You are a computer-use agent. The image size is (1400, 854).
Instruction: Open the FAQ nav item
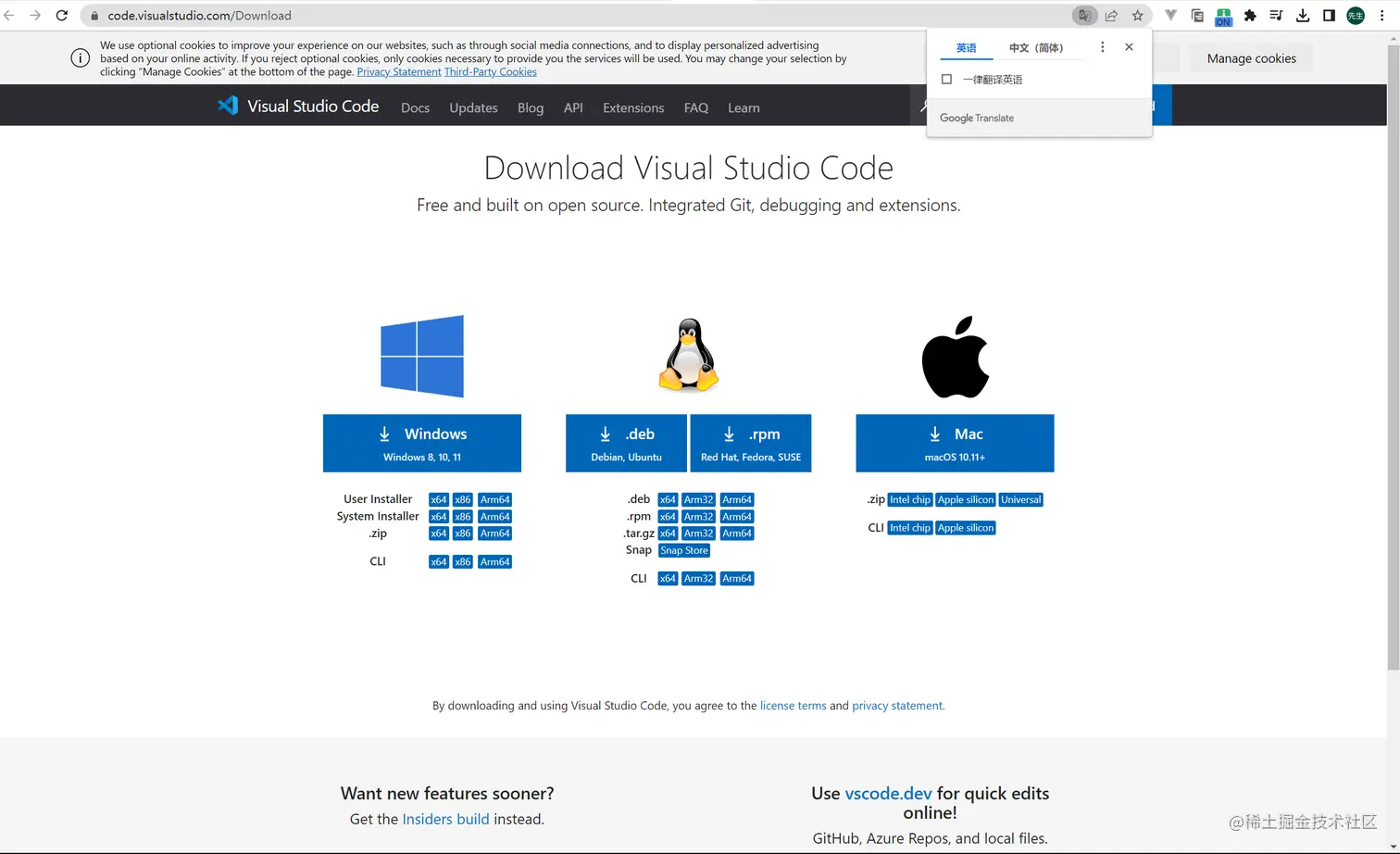696,107
